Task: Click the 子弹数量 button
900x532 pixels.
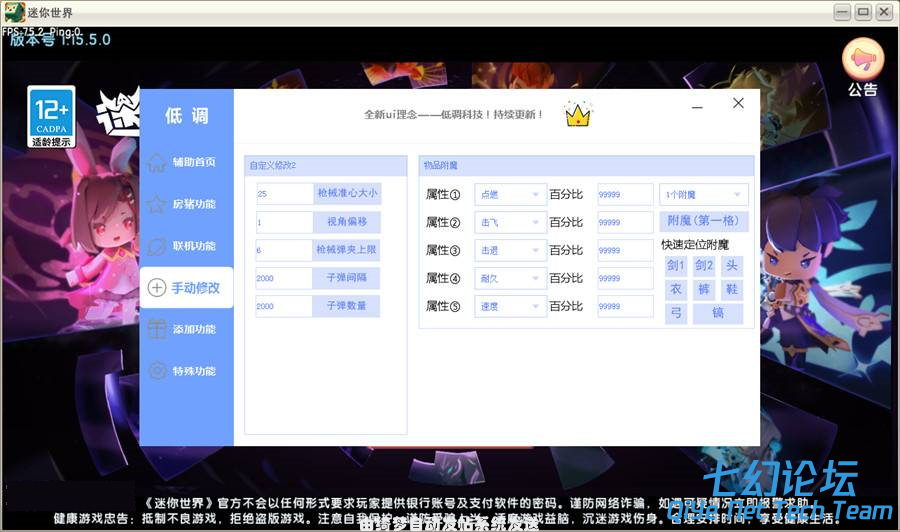Action: coord(346,306)
